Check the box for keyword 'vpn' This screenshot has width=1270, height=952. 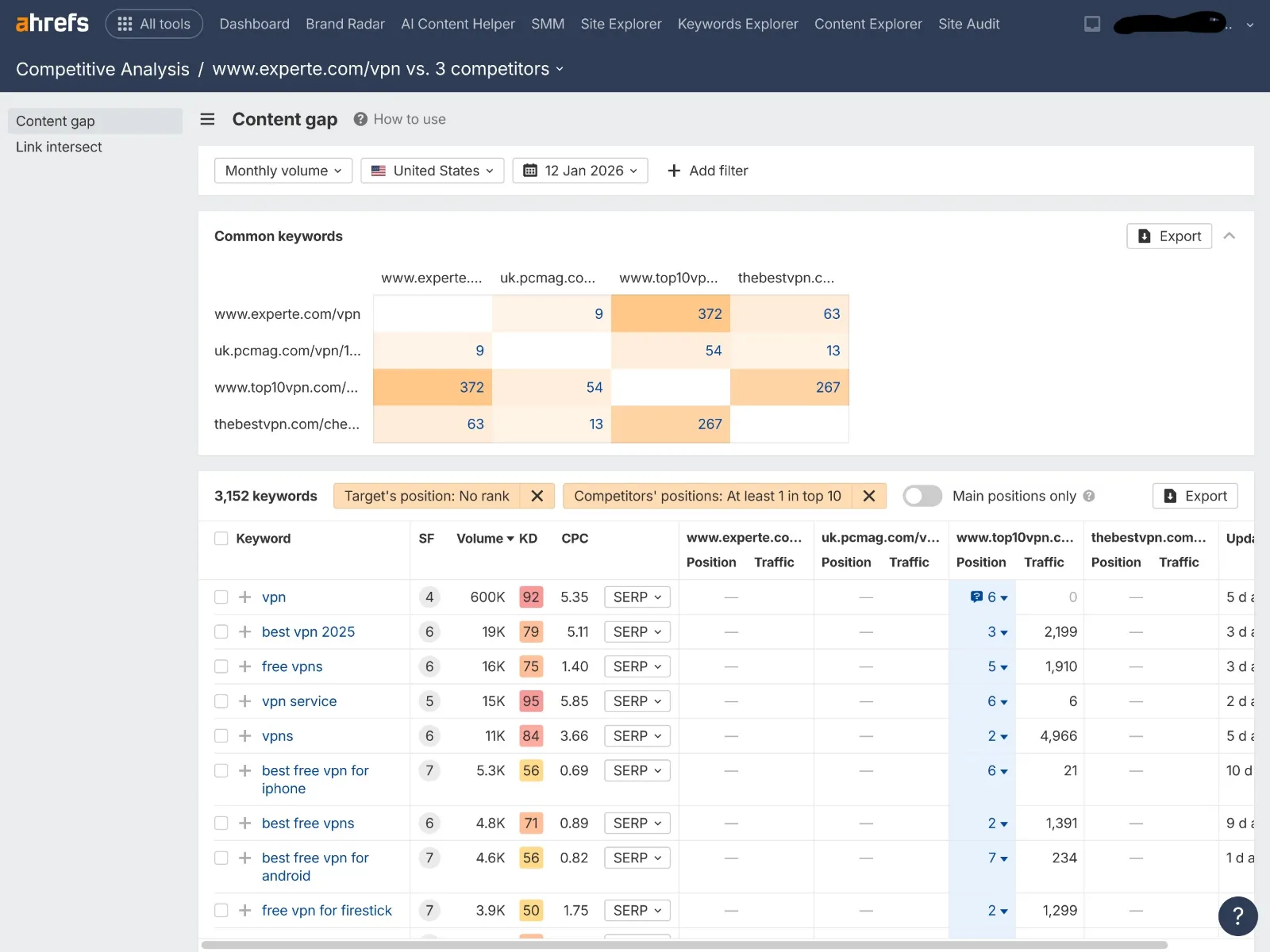click(x=221, y=597)
